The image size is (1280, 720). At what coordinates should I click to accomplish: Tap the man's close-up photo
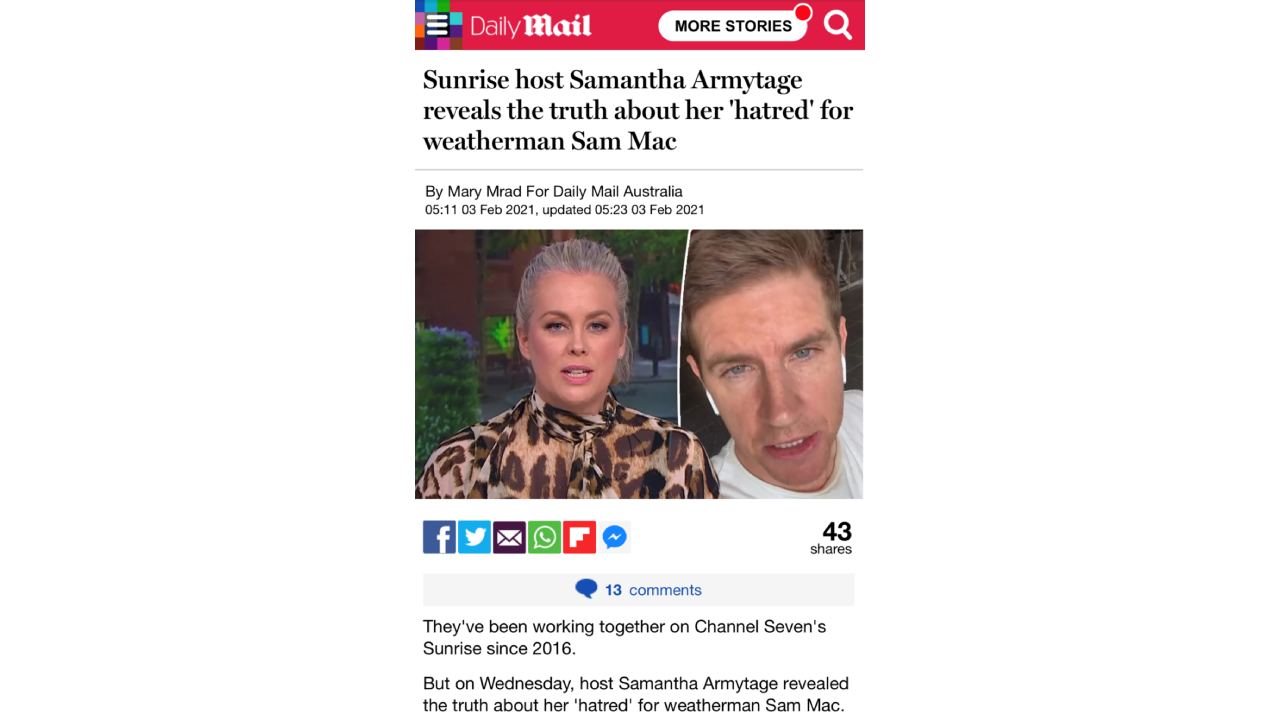774,364
